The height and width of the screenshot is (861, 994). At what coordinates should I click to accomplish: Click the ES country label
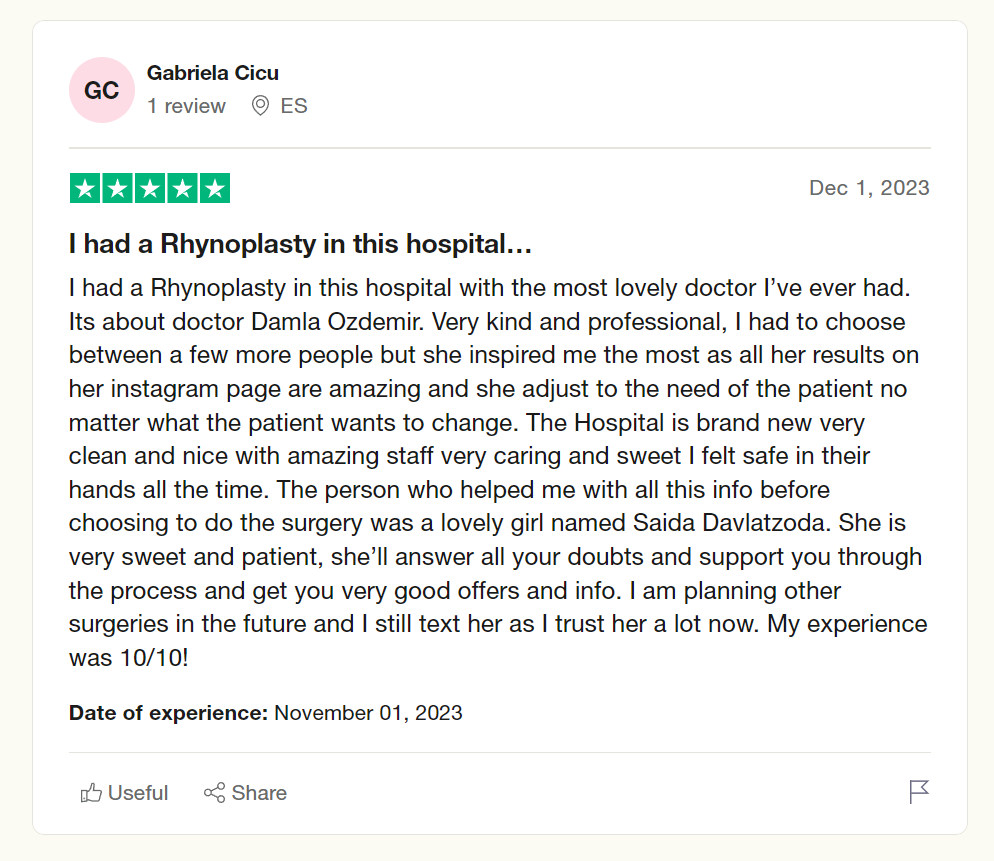(294, 106)
